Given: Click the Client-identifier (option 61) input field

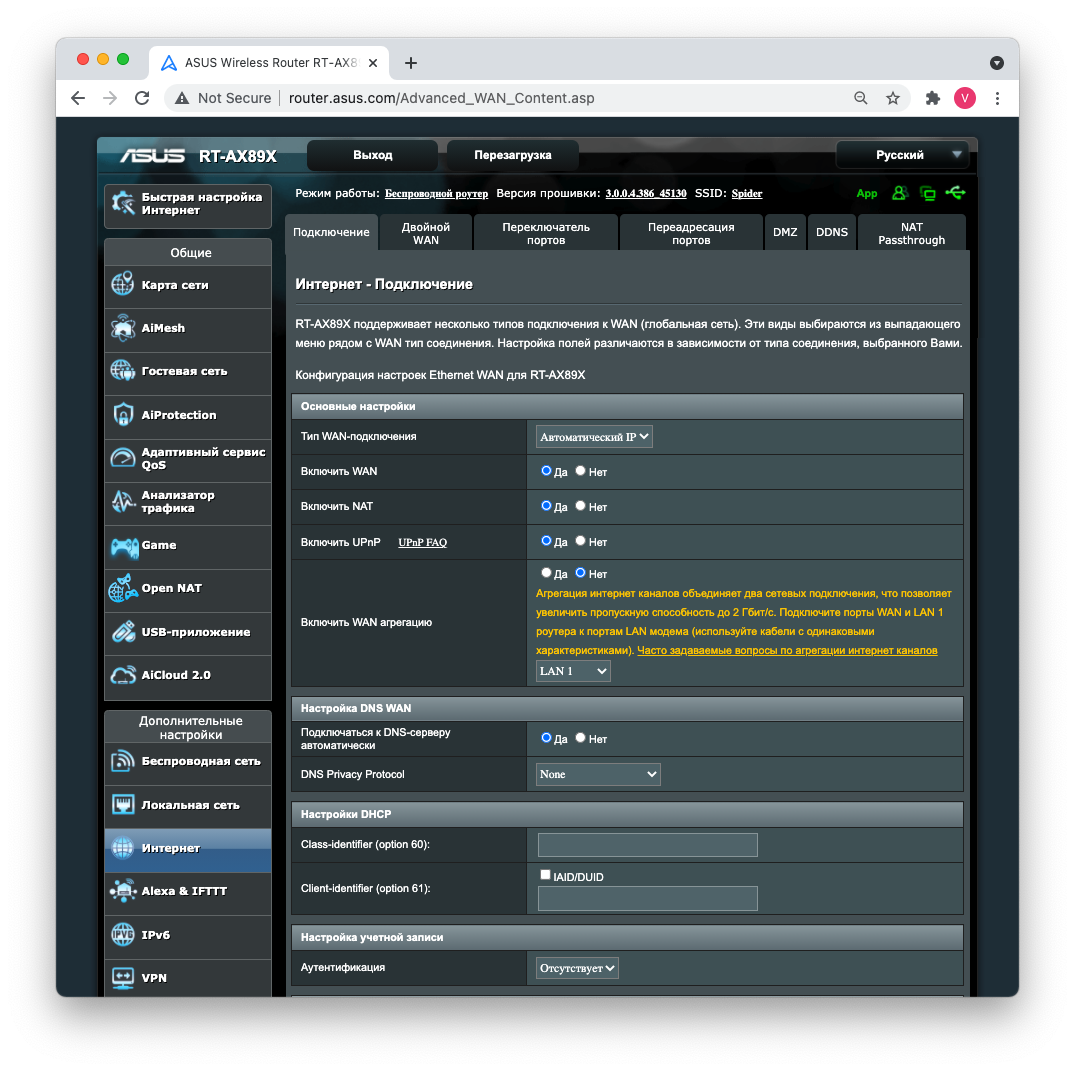Looking at the screenshot, I should tap(648, 898).
